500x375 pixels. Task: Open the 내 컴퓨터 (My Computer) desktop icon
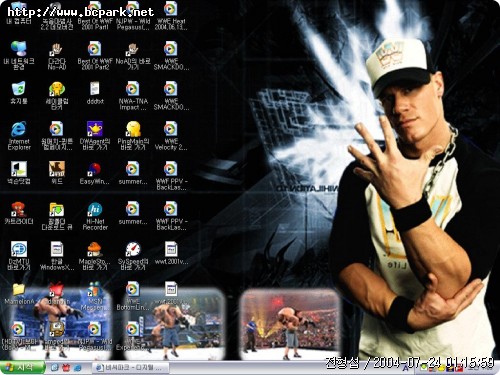pyautogui.click(x=19, y=13)
